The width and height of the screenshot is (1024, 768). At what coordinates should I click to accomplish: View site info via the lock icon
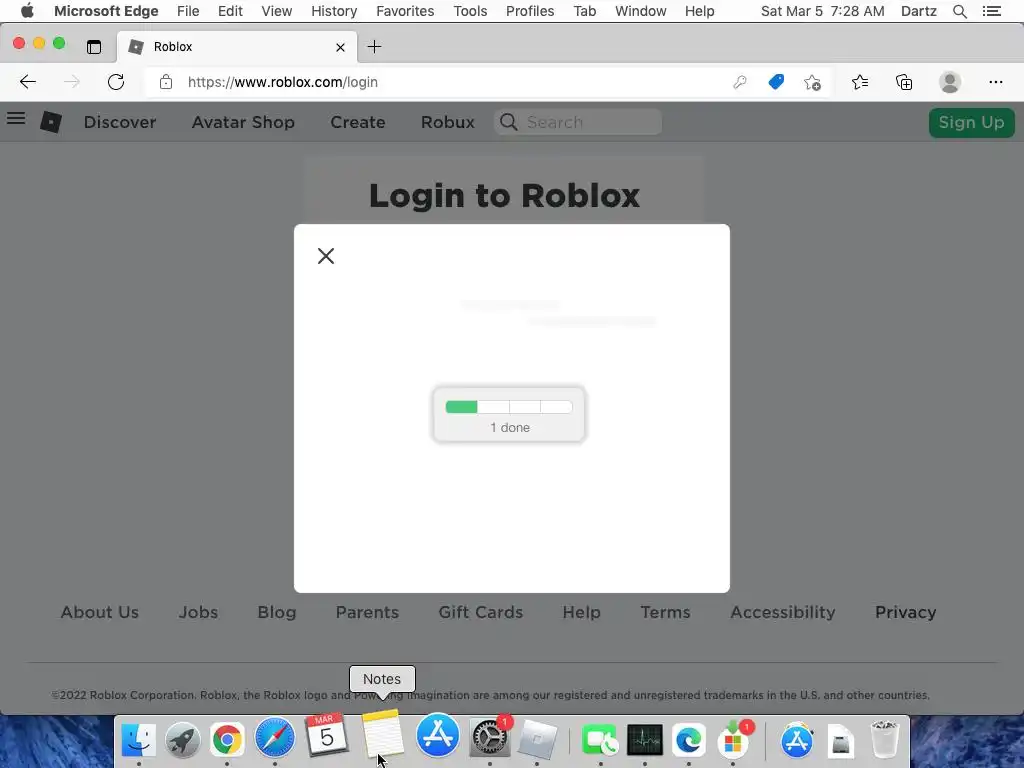(166, 82)
